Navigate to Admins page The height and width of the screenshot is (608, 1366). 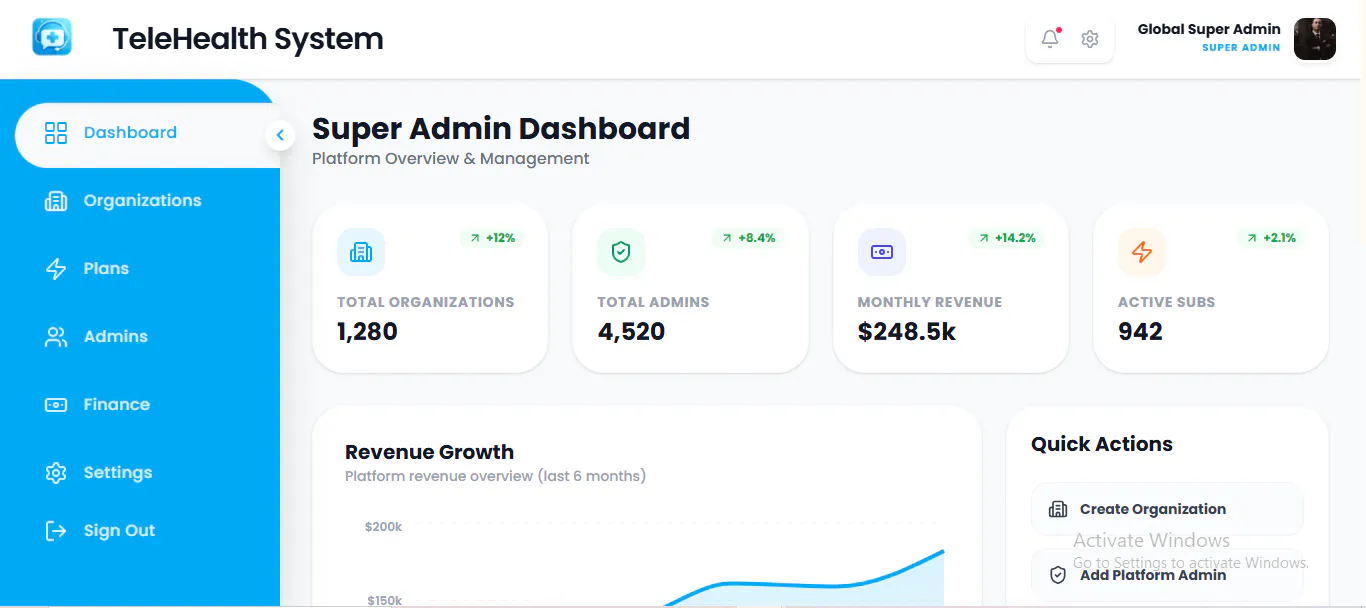[116, 337]
